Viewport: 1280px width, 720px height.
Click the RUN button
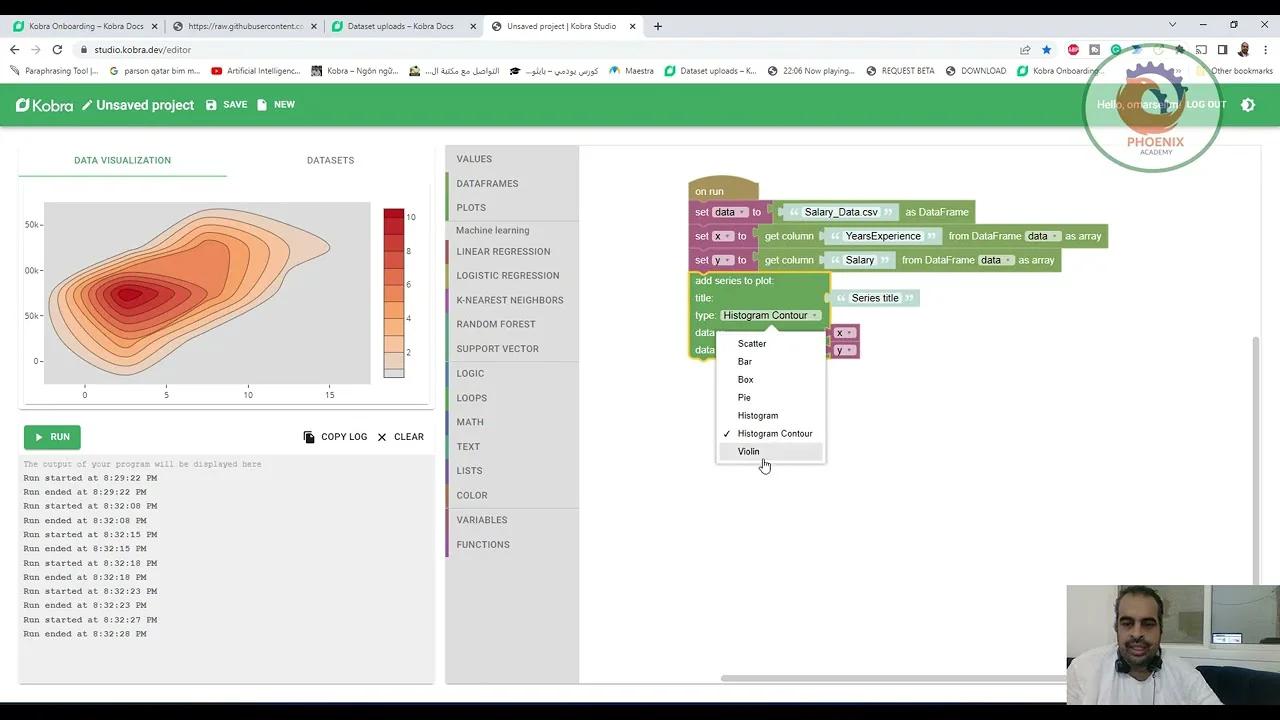52,436
